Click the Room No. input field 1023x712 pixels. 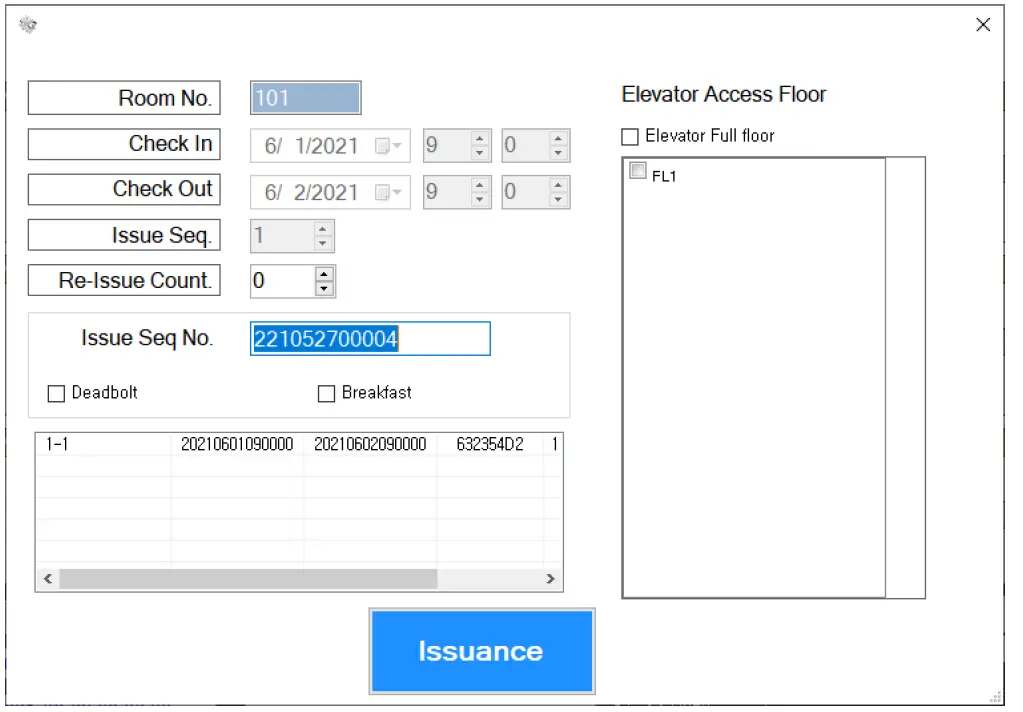pyautogui.click(x=305, y=98)
